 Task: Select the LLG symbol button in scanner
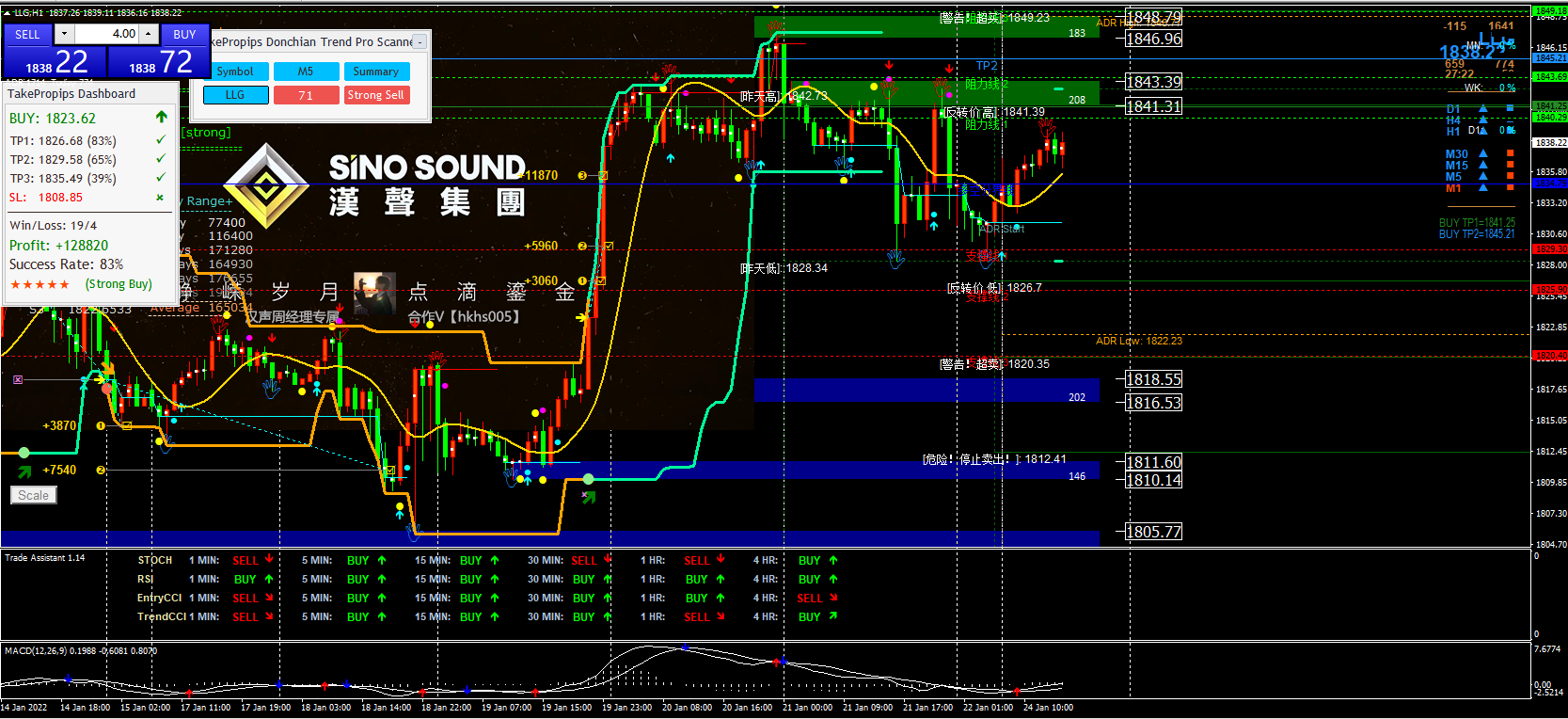[x=235, y=95]
